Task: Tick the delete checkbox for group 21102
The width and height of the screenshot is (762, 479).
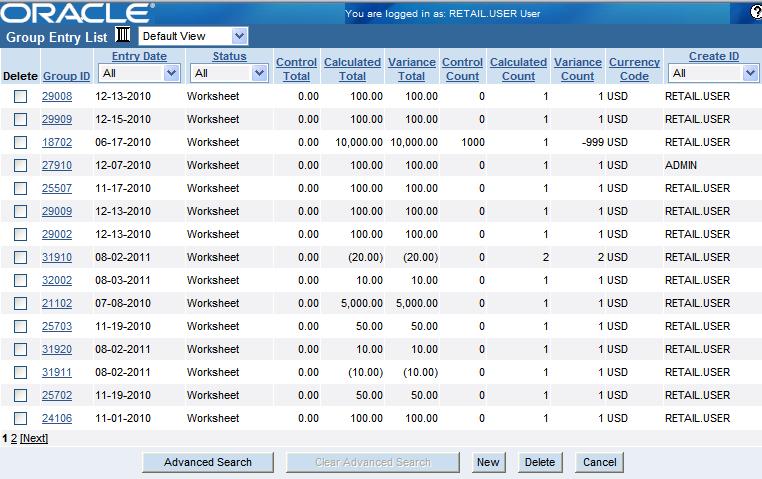Action: pos(20,303)
